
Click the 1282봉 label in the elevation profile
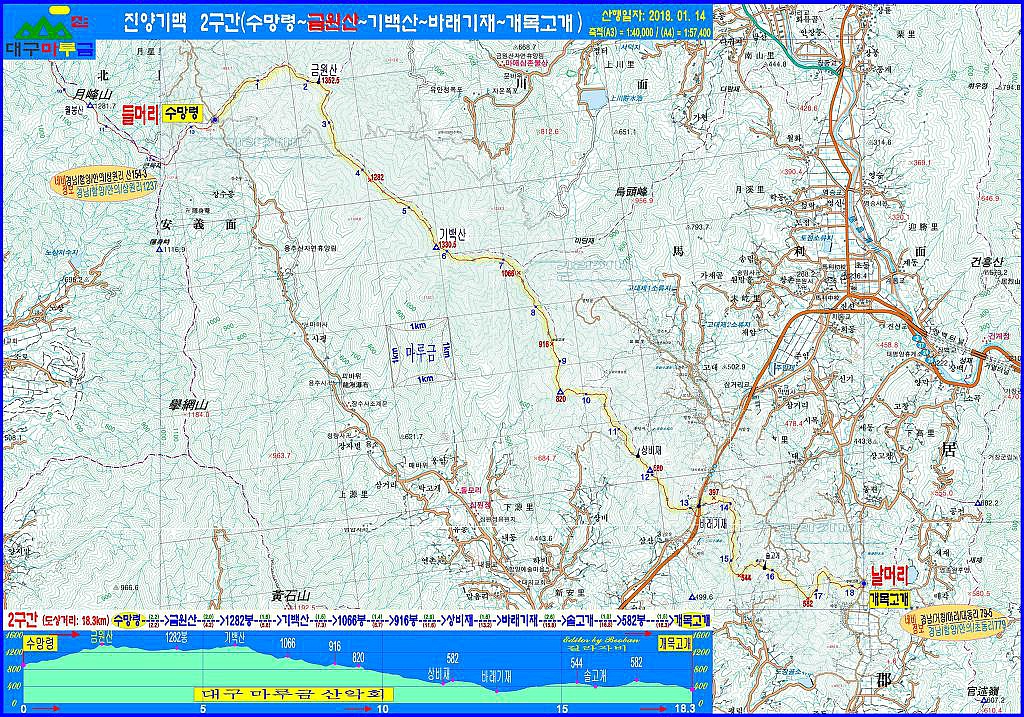point(176,637)
